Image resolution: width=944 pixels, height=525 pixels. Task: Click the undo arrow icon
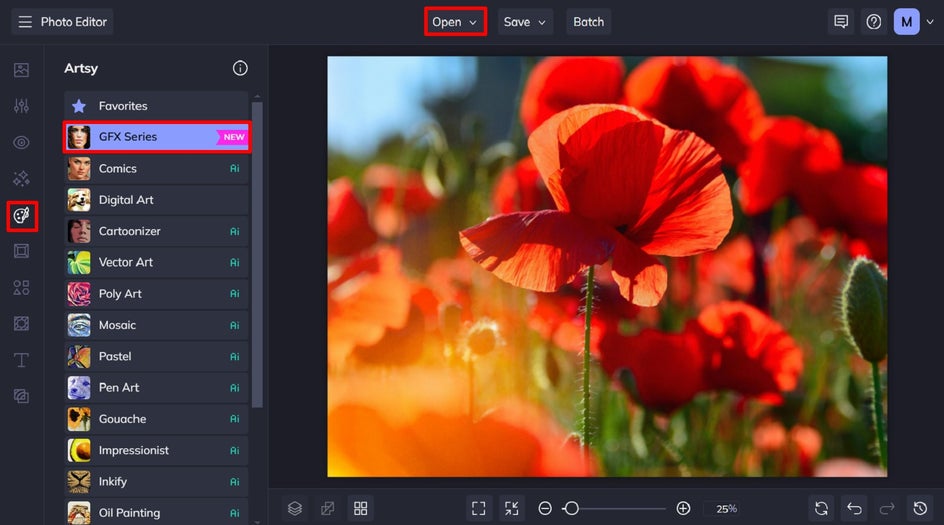coord(854,509)
